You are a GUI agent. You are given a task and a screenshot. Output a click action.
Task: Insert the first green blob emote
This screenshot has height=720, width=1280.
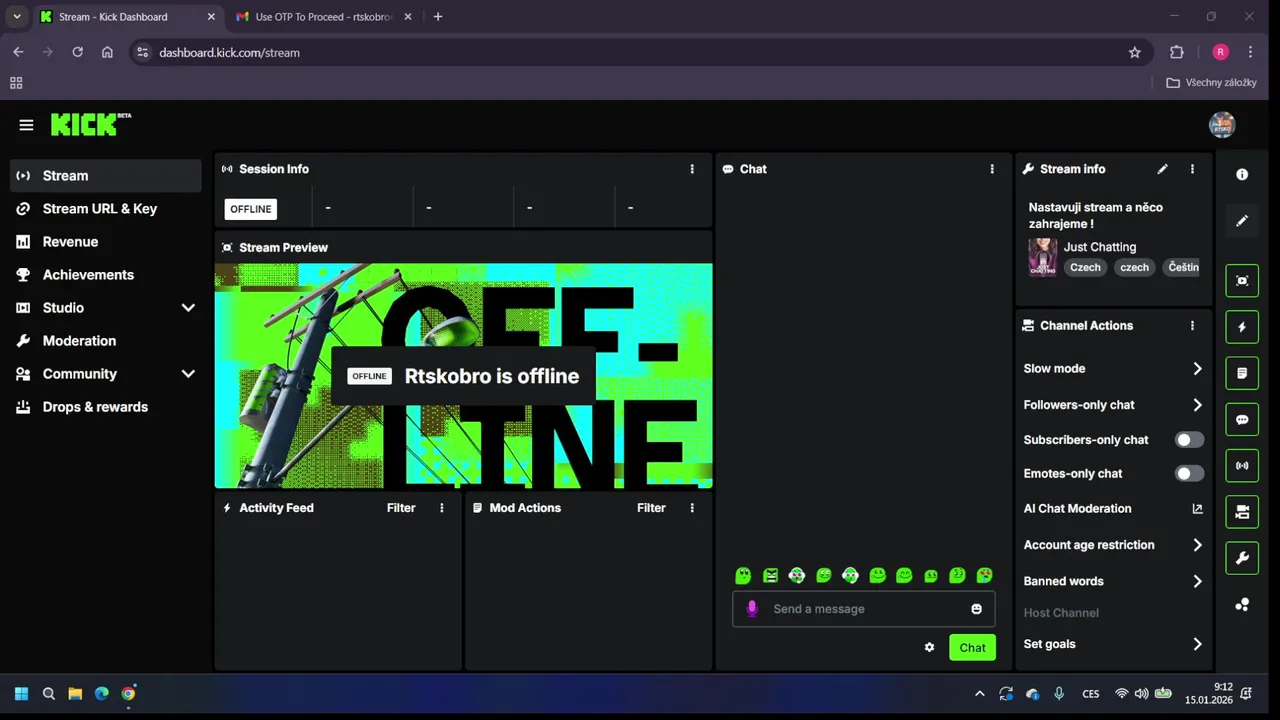(x=743, y=575)
